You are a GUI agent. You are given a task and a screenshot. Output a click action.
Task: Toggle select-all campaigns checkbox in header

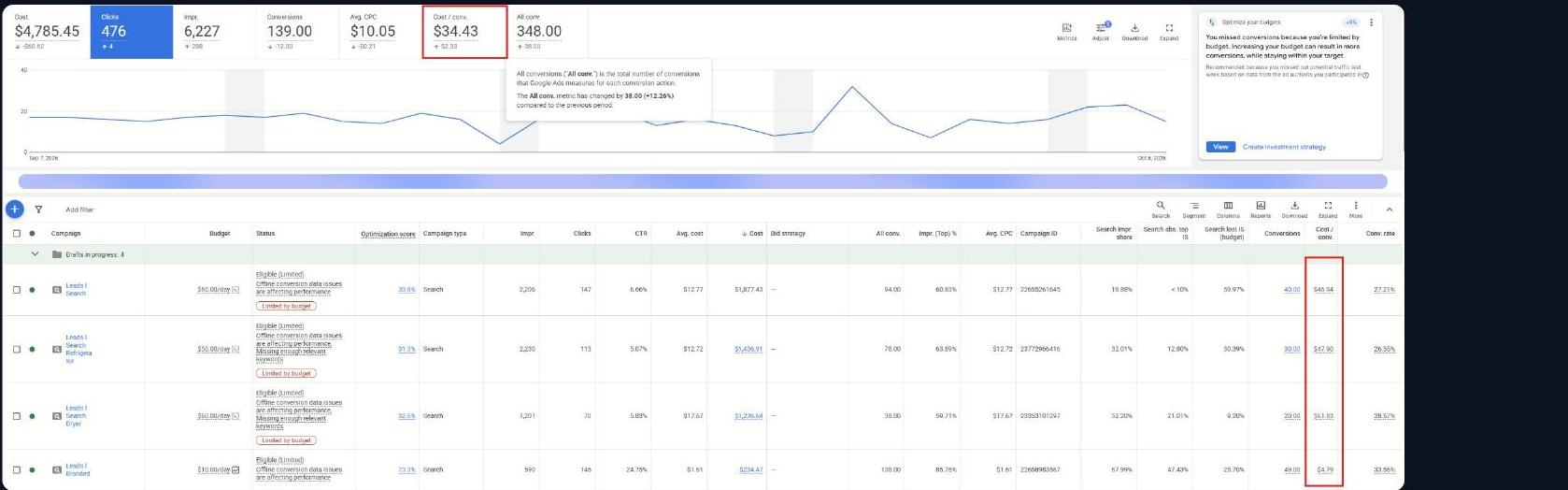(x=16, y=234)
